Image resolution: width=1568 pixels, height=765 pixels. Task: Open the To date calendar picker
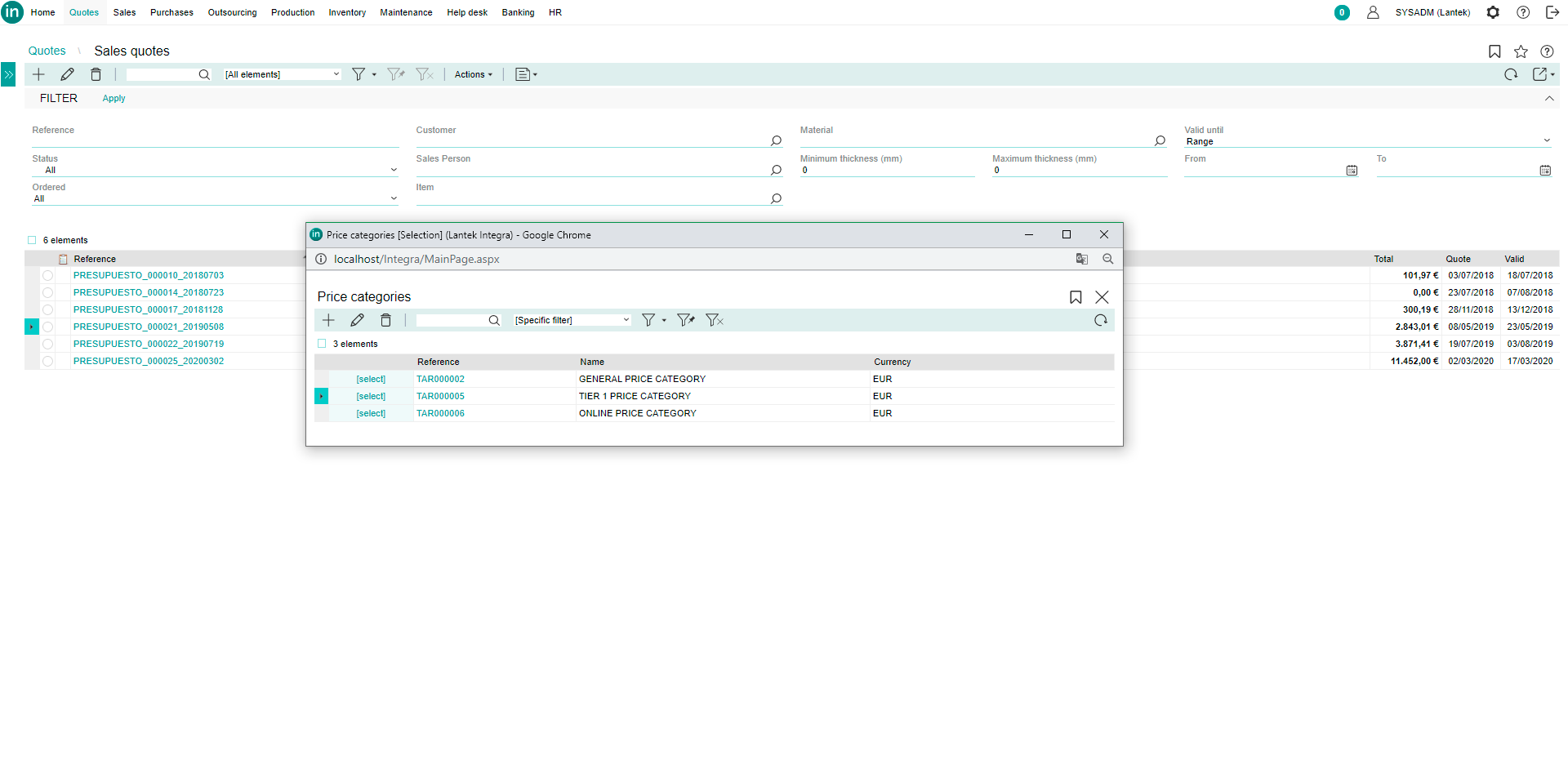1545,170
